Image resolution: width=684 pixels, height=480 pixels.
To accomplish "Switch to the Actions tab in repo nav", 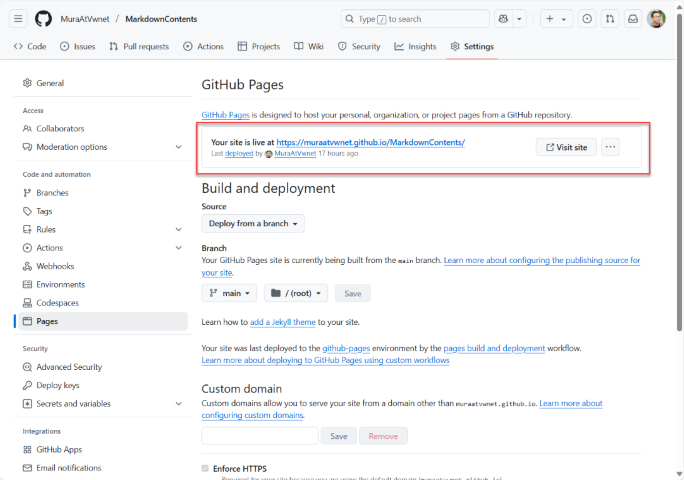I will [204, 46].
